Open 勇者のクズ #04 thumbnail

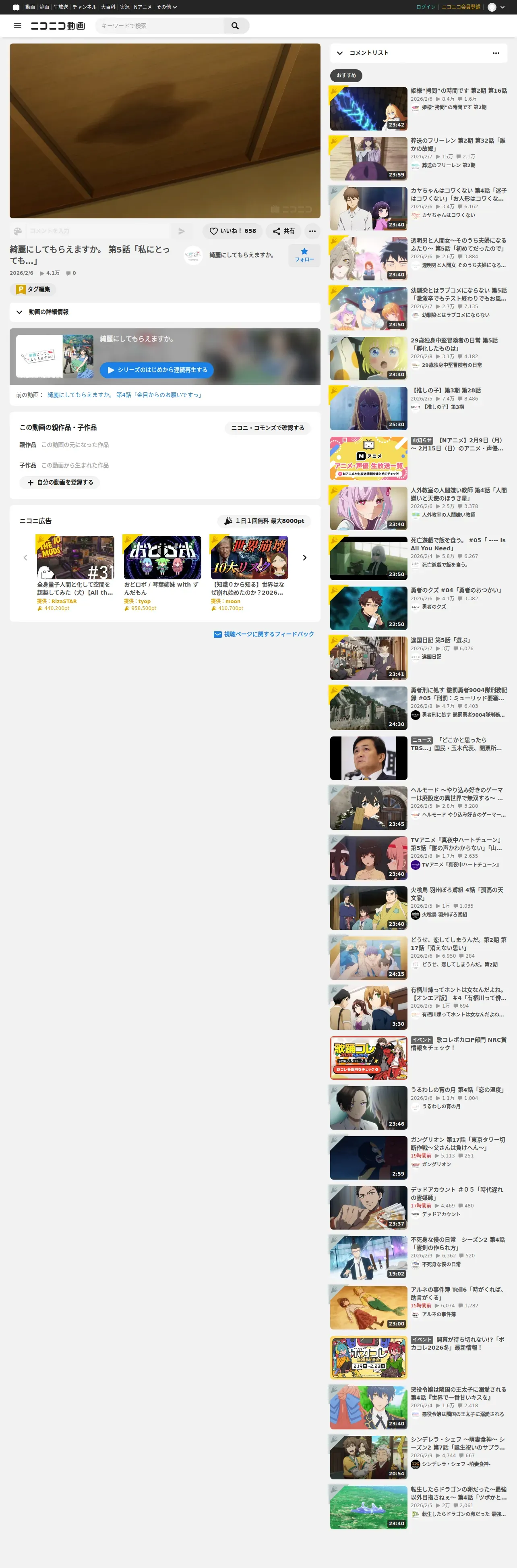[368, 608]
